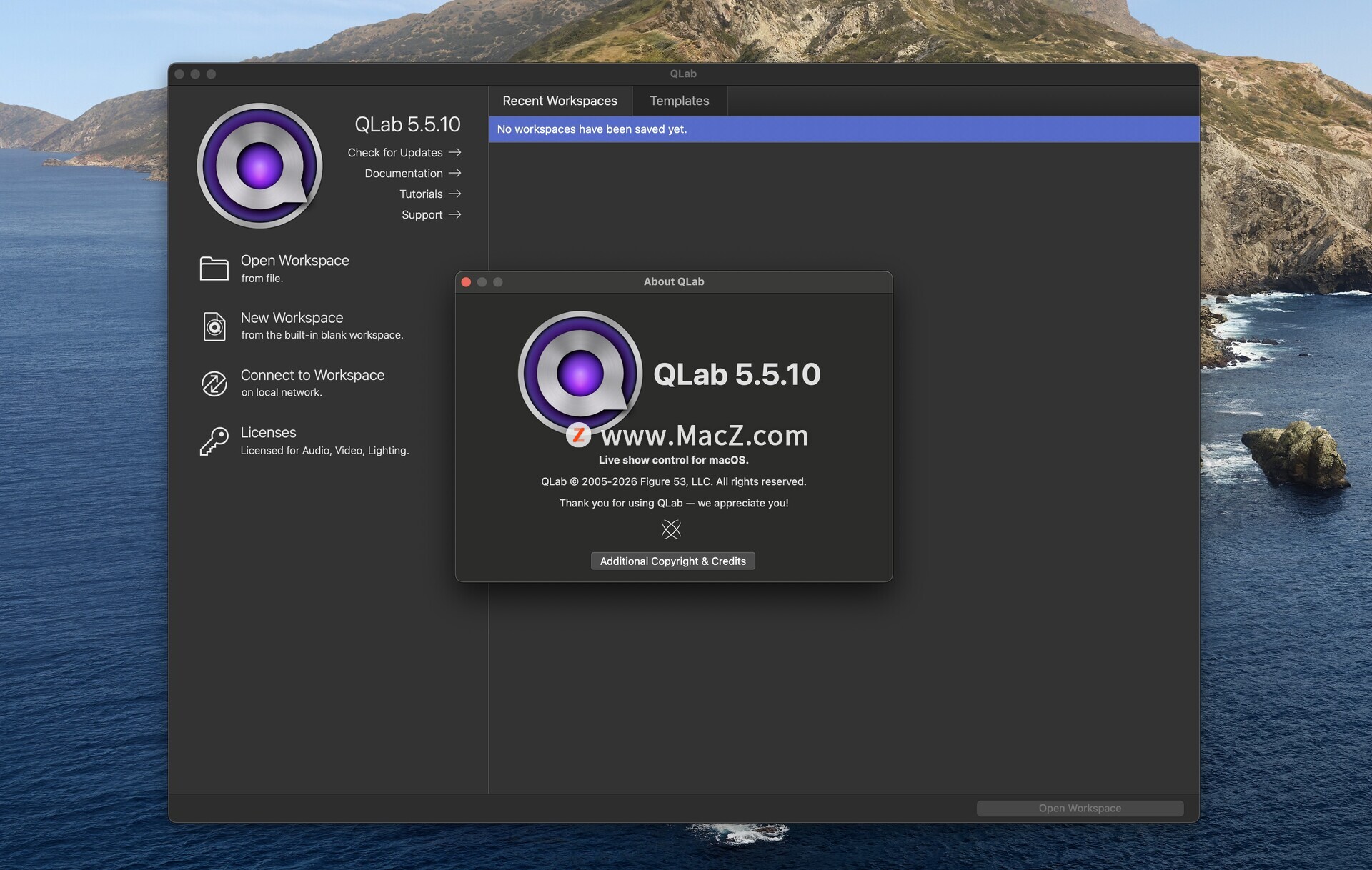This screenshot has height=870, width=1372.
Task: Click the Connect to Workspace network icon
Action: 214,384
